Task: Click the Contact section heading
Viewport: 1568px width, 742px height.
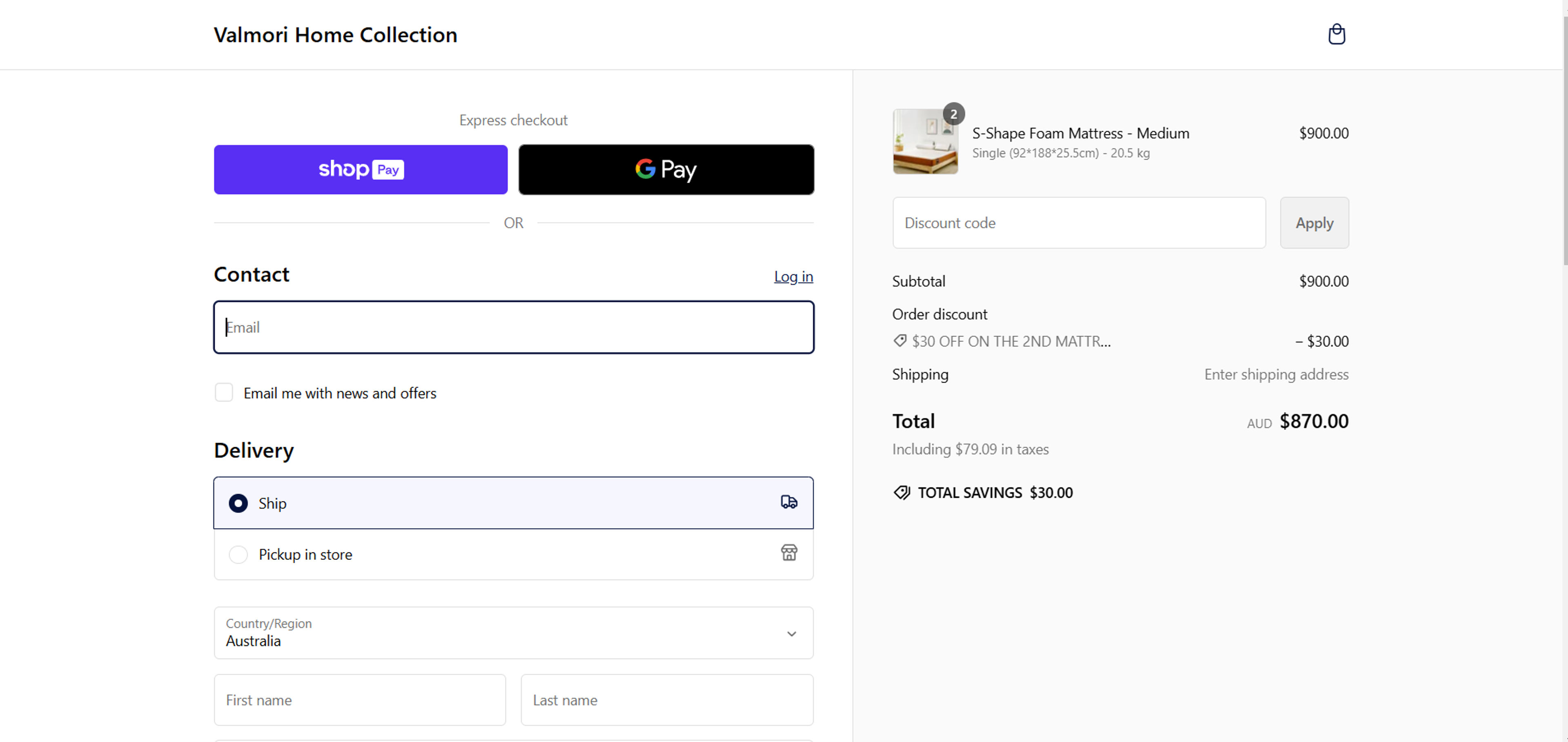Action: [252, 274]
